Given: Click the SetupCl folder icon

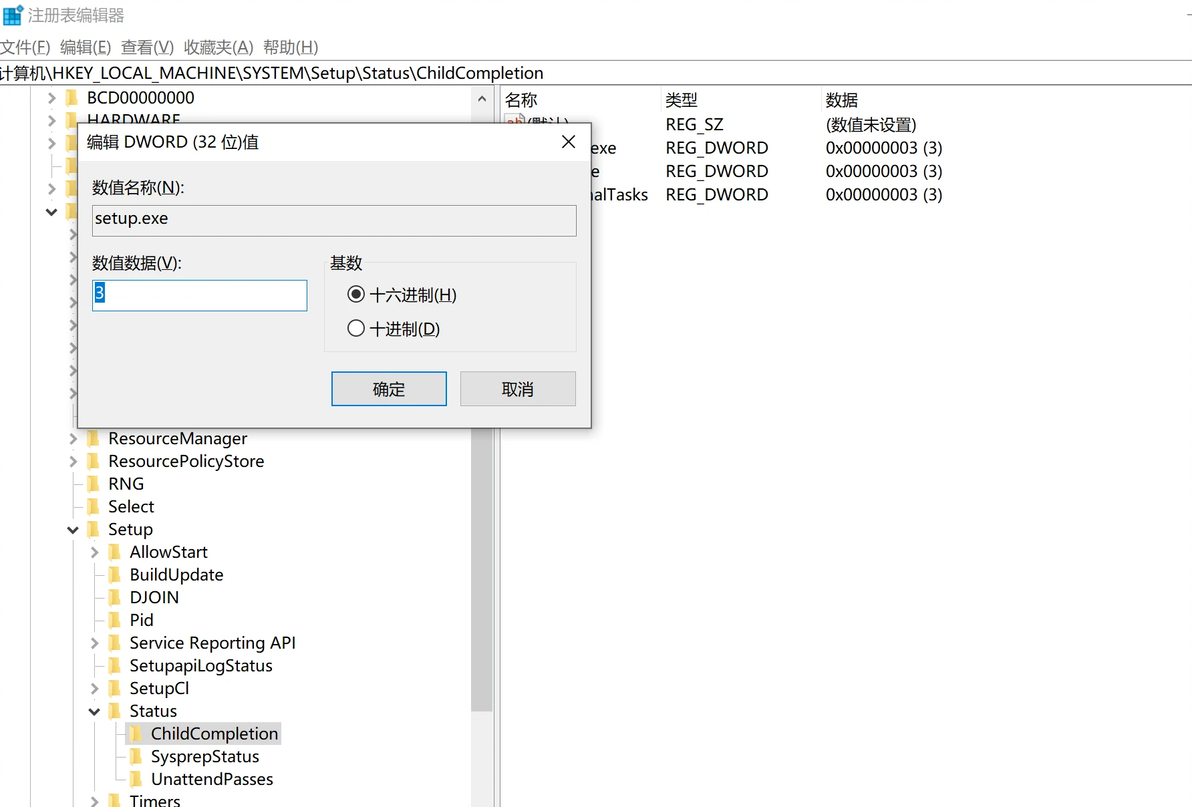Looking at the screenshot, I should coord(115,688).
